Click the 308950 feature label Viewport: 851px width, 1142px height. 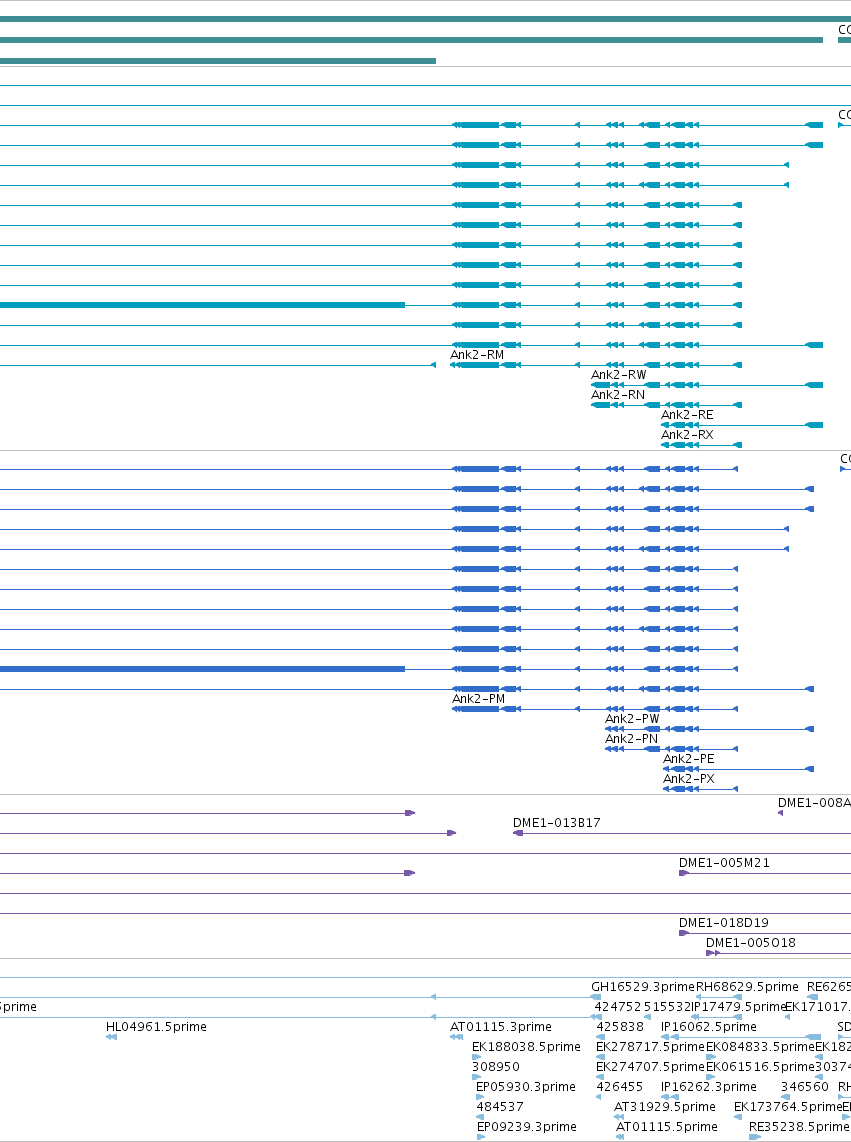coord(495,1067)
